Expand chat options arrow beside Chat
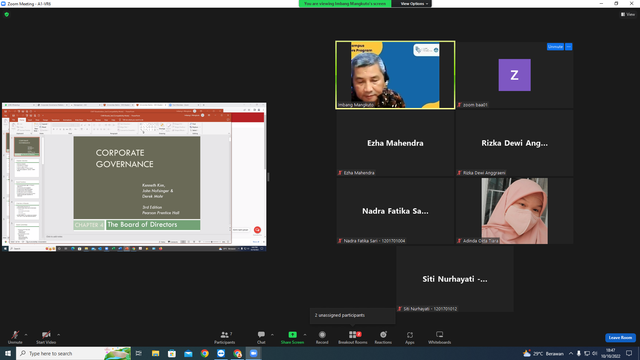Image resolution: width=640 pixels, height=360 pixels. (272, 335)
